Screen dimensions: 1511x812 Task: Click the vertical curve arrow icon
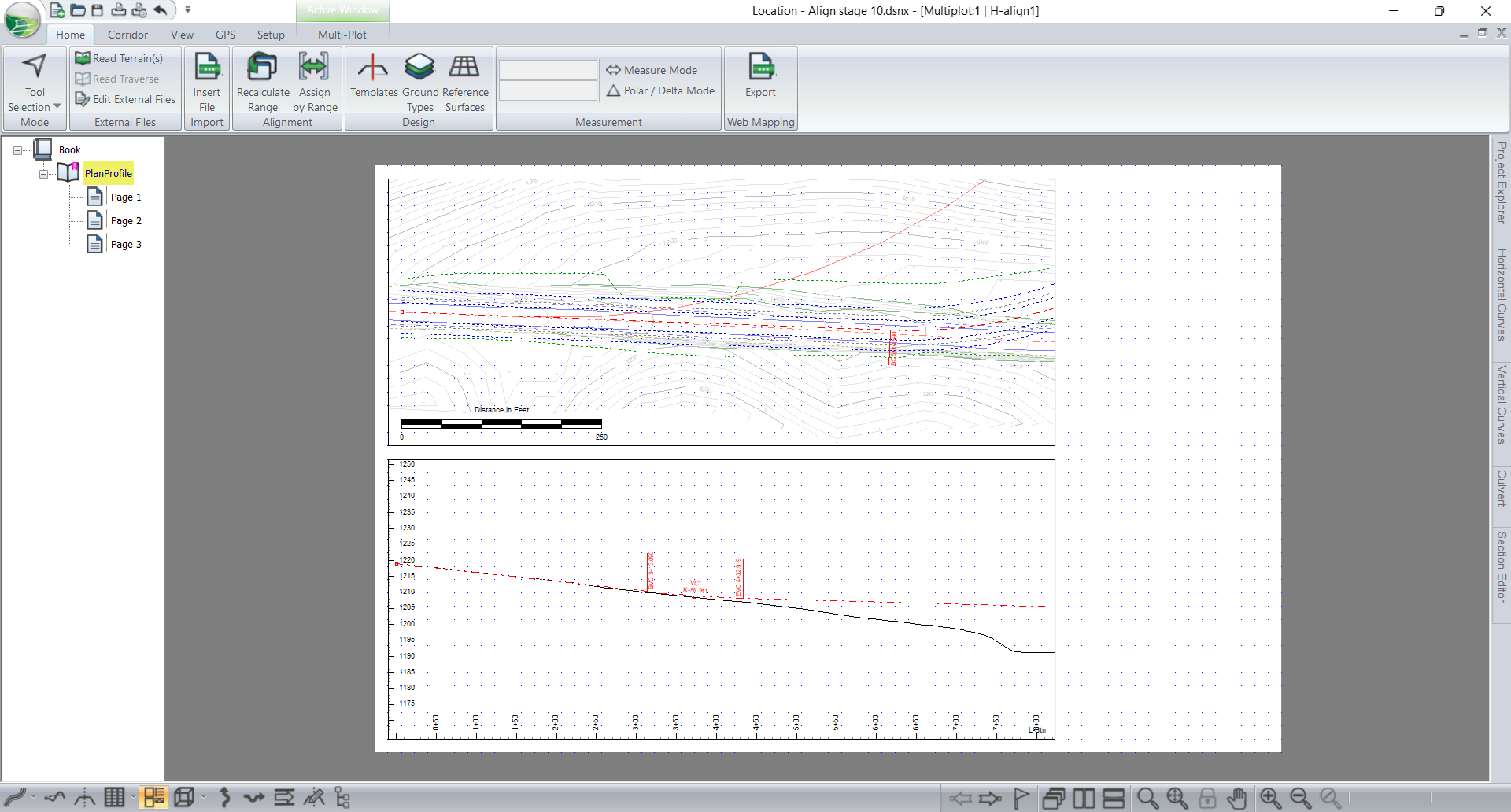[225, 798]
